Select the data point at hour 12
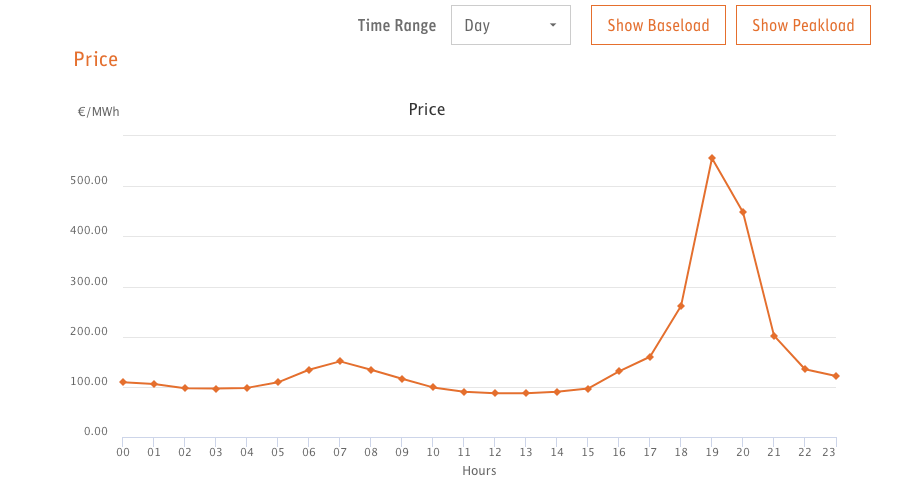Viewport: 917px width, 484px height. tap(495, 393)
